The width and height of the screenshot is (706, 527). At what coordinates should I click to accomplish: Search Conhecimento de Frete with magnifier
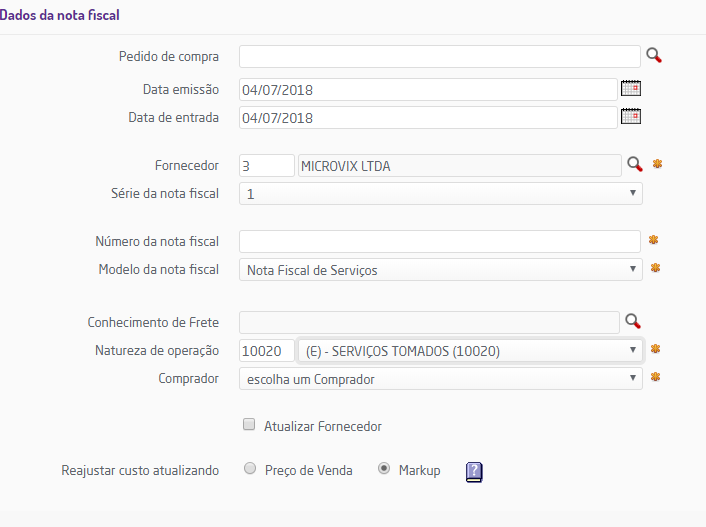tap(633, 321)
